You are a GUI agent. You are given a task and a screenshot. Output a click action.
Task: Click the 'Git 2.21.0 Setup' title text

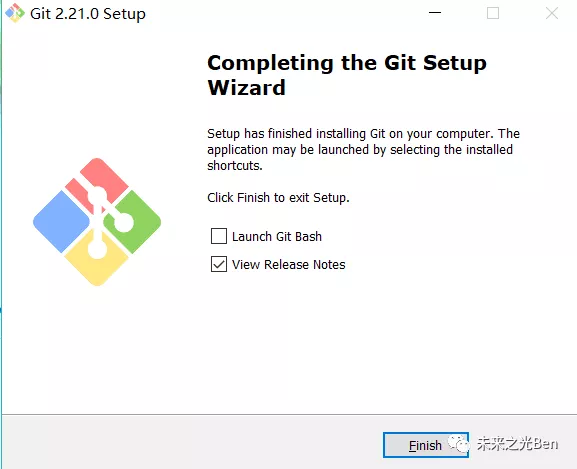coord(88,14)
